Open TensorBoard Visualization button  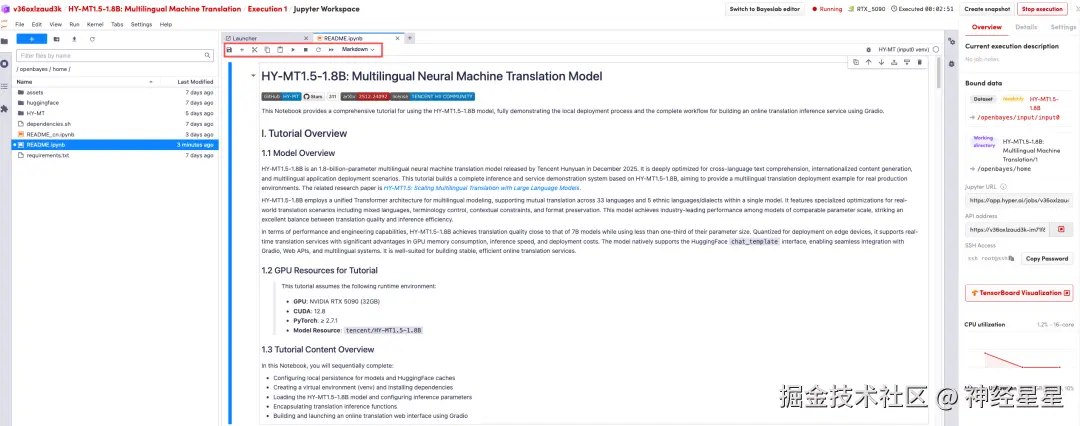[x=1019, y=293]
